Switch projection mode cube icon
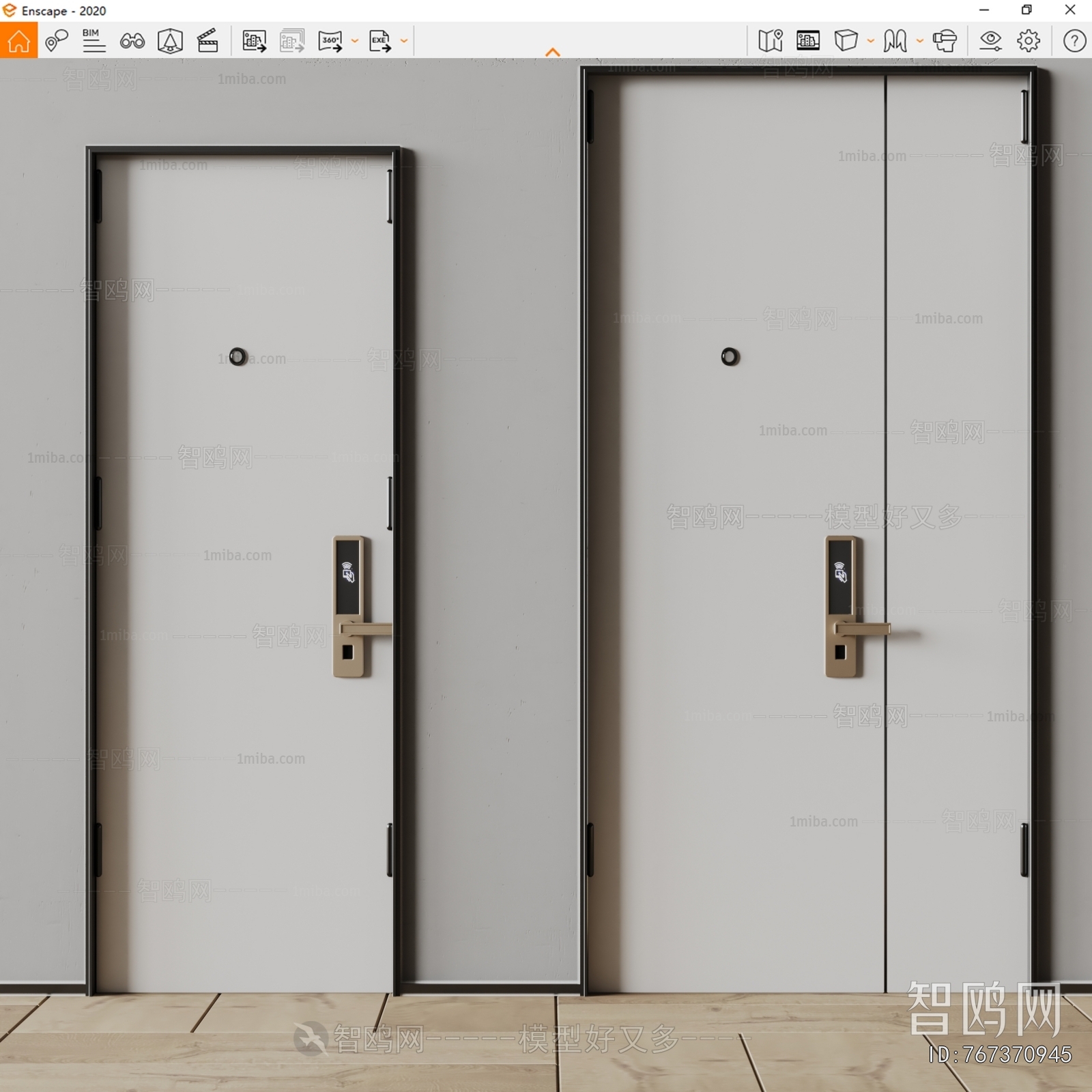 (x=846, y=41)
